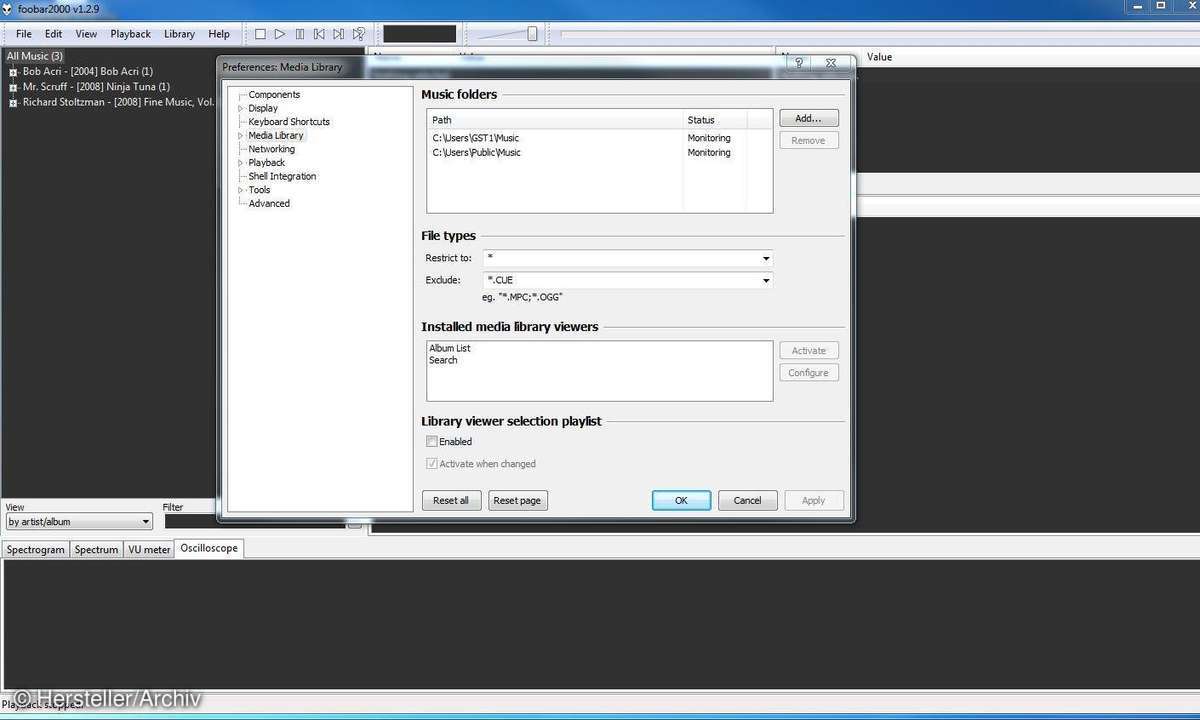Screen dimensions: 1200x720
Task: Open the View menu
Action: coord(87,34)
